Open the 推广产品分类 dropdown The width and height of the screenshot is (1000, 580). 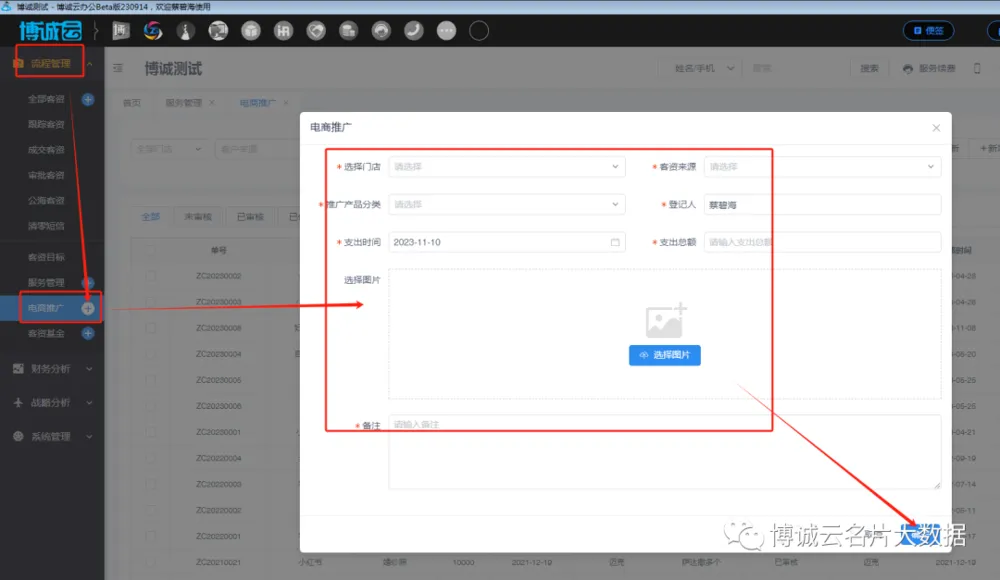507,204
